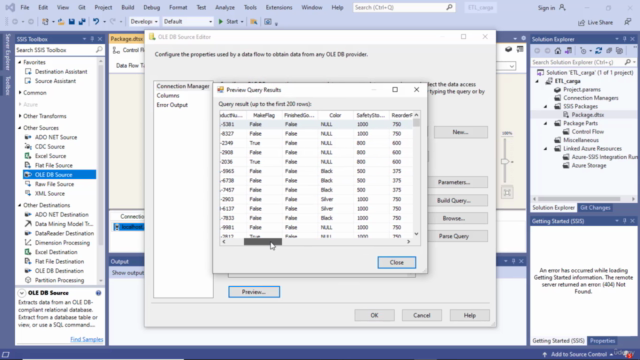The image size is (640, 360).
Task: Select DataReader Destination item
Action: tap(64, 233)
